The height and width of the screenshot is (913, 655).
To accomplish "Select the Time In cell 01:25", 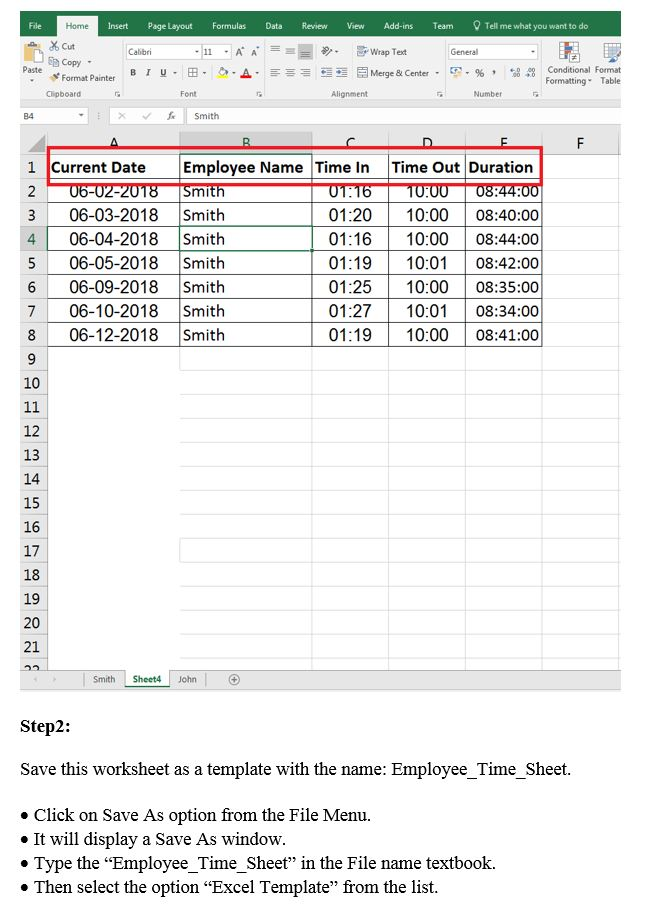I will point(350,287).
